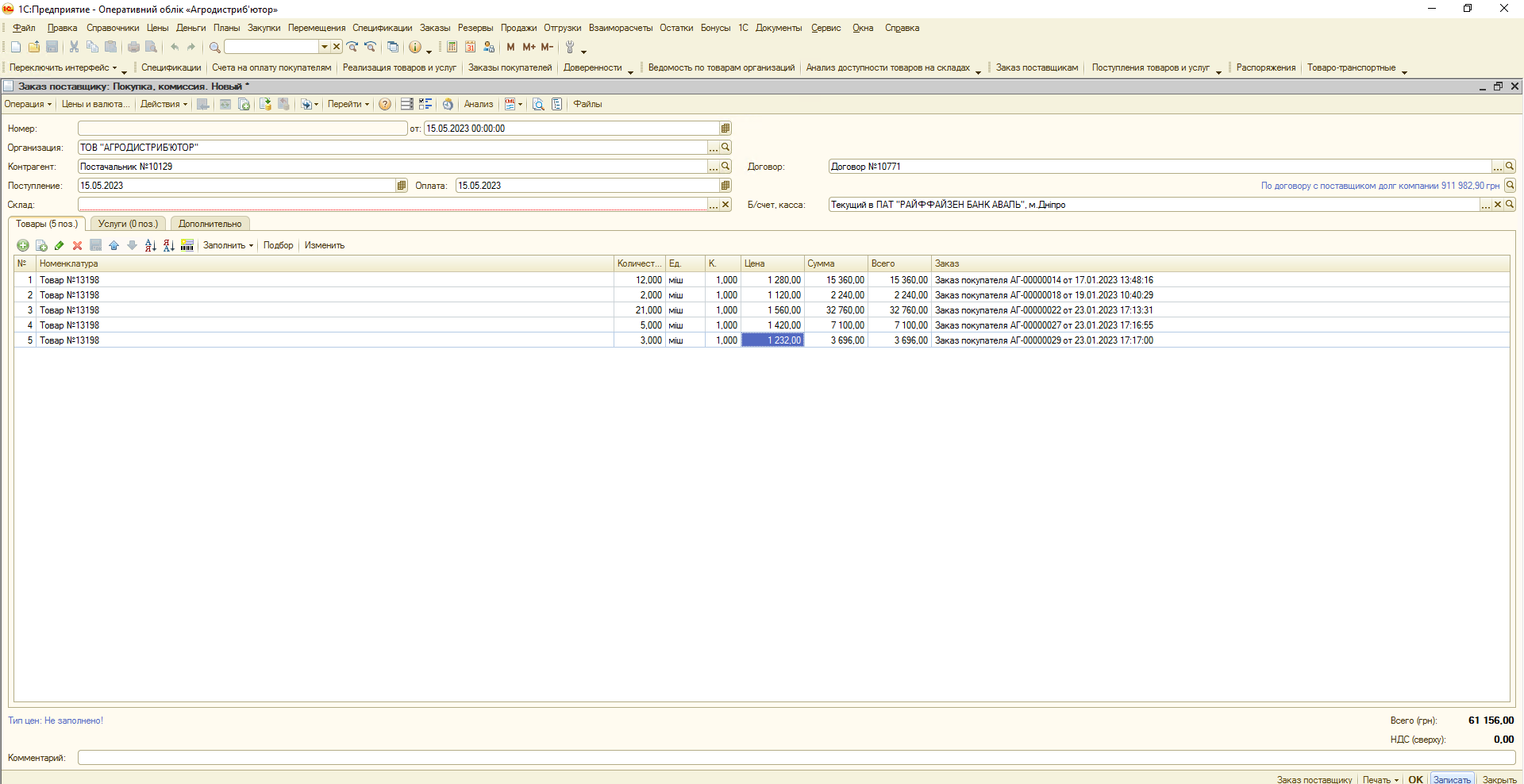Screen dimensions: 1524x784
Task: Expand the Переключить интерфейс dropdown
Action: tap(63, 68)
